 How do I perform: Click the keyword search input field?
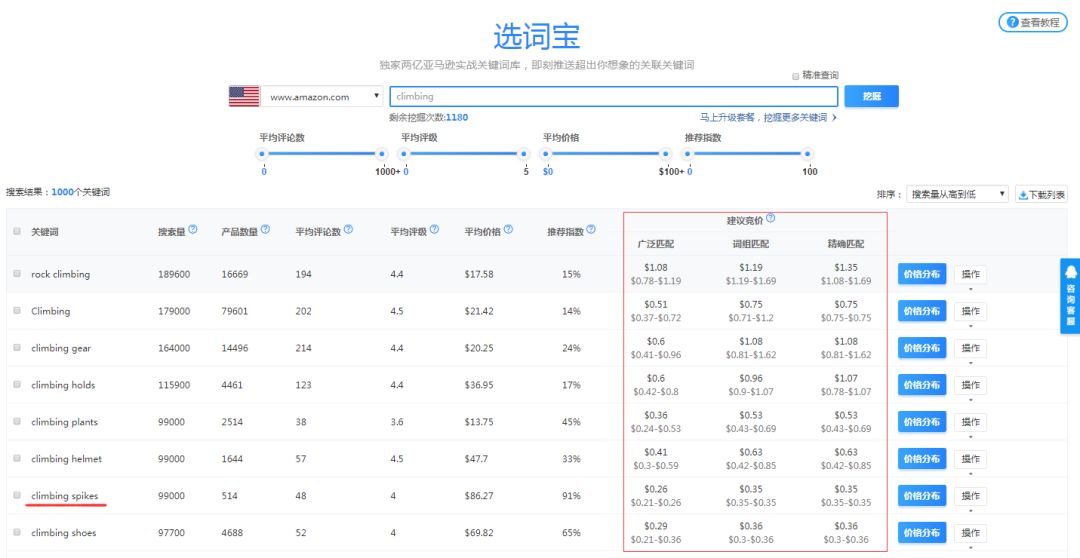point(614,96)
